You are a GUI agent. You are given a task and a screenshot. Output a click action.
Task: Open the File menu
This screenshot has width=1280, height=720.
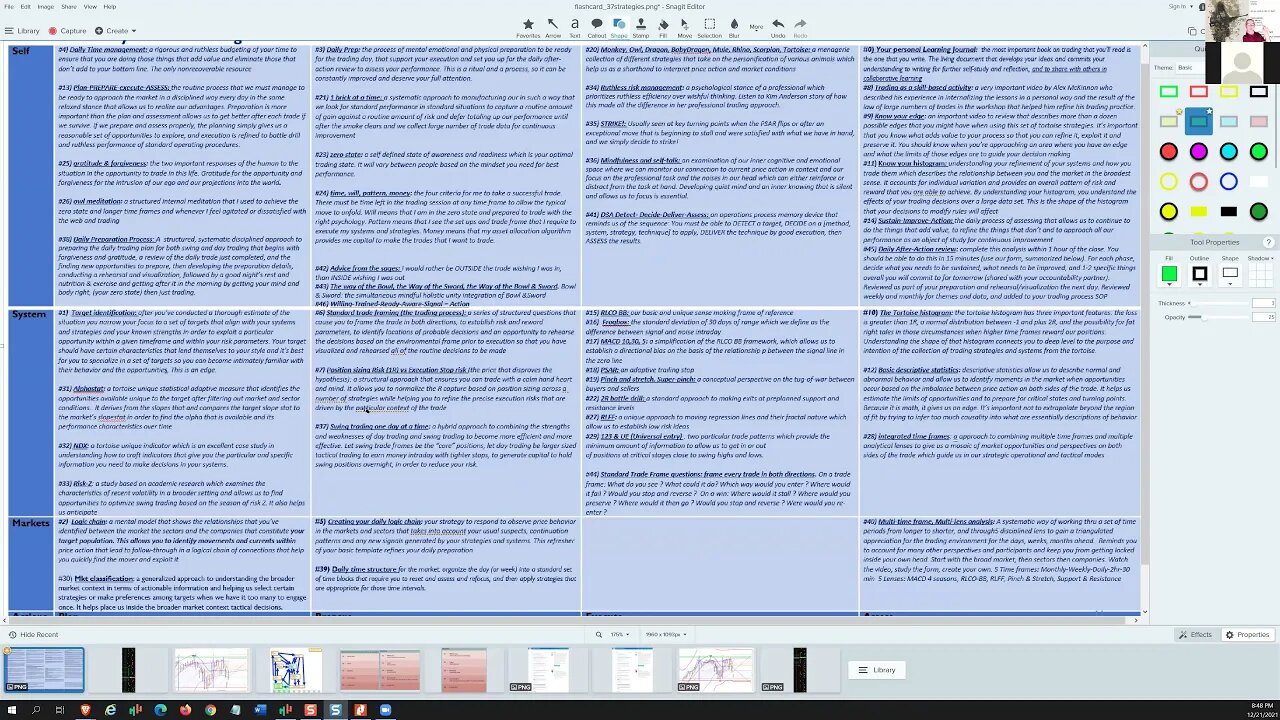point(10,6)
